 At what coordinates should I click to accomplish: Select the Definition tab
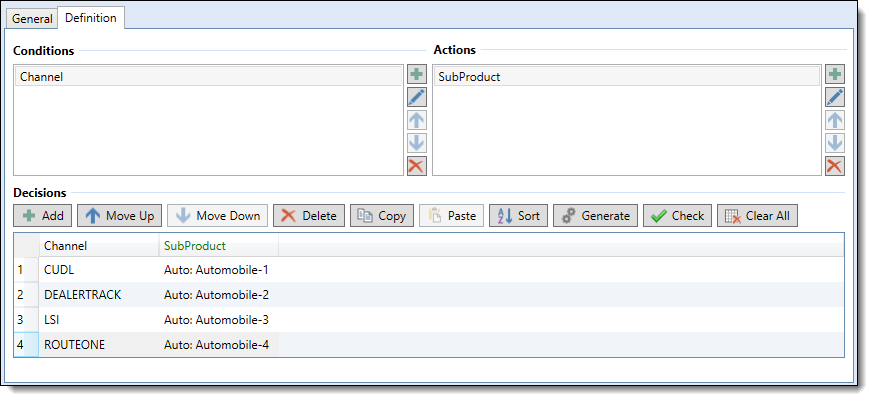pyautogui.click(x=91, y=17)
